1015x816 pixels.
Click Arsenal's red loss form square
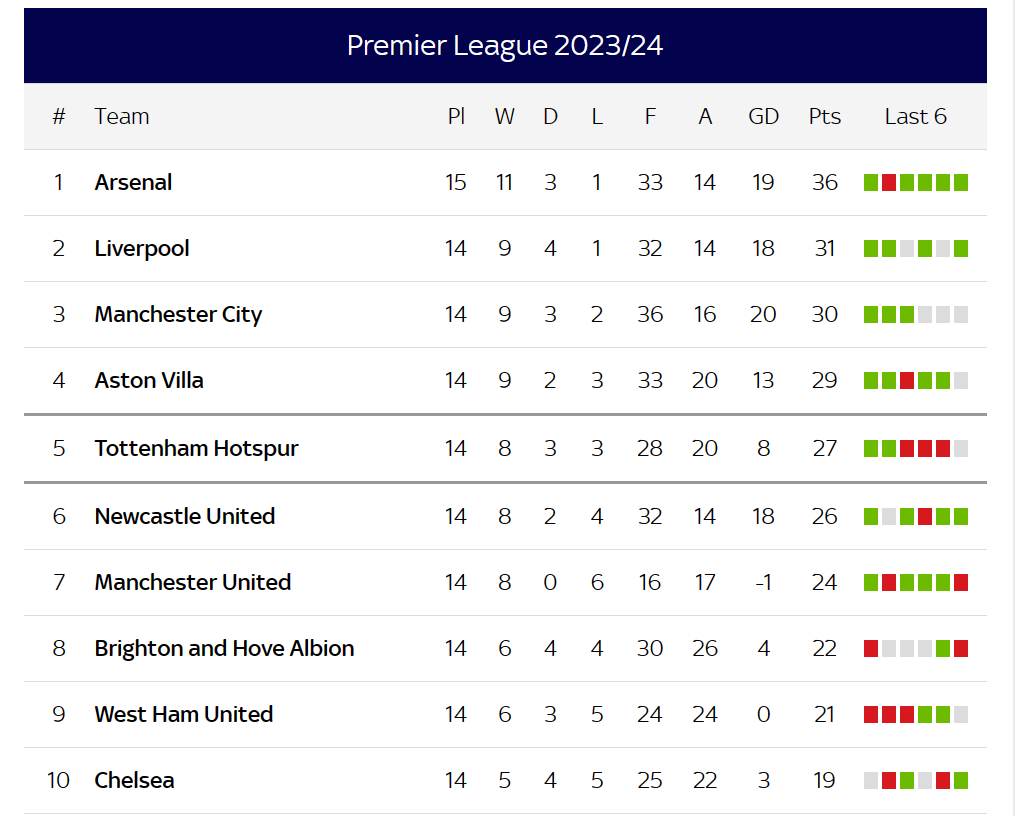[x=889, y=182]
